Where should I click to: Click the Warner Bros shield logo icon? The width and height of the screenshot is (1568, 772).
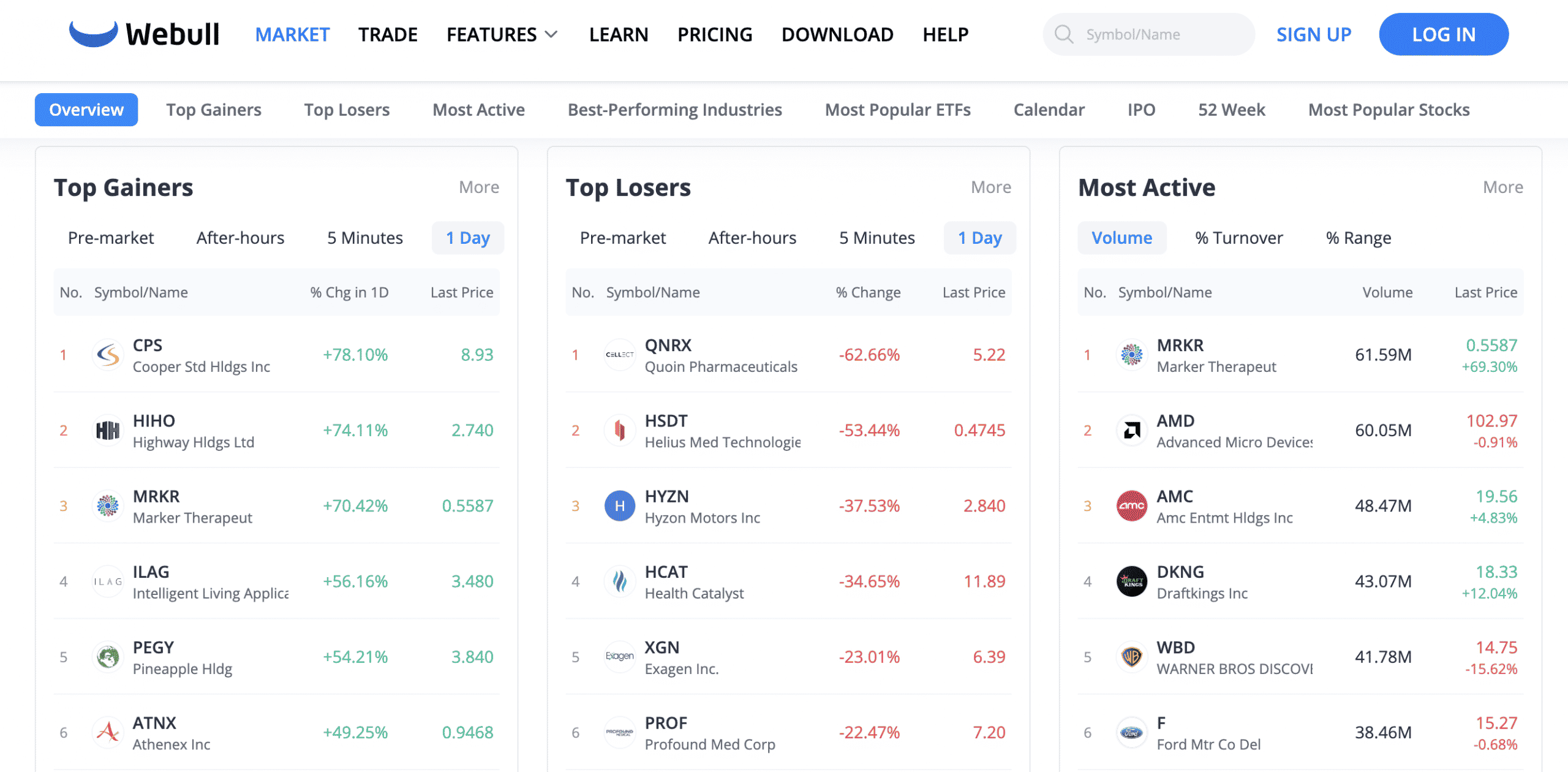(1132, 657)
